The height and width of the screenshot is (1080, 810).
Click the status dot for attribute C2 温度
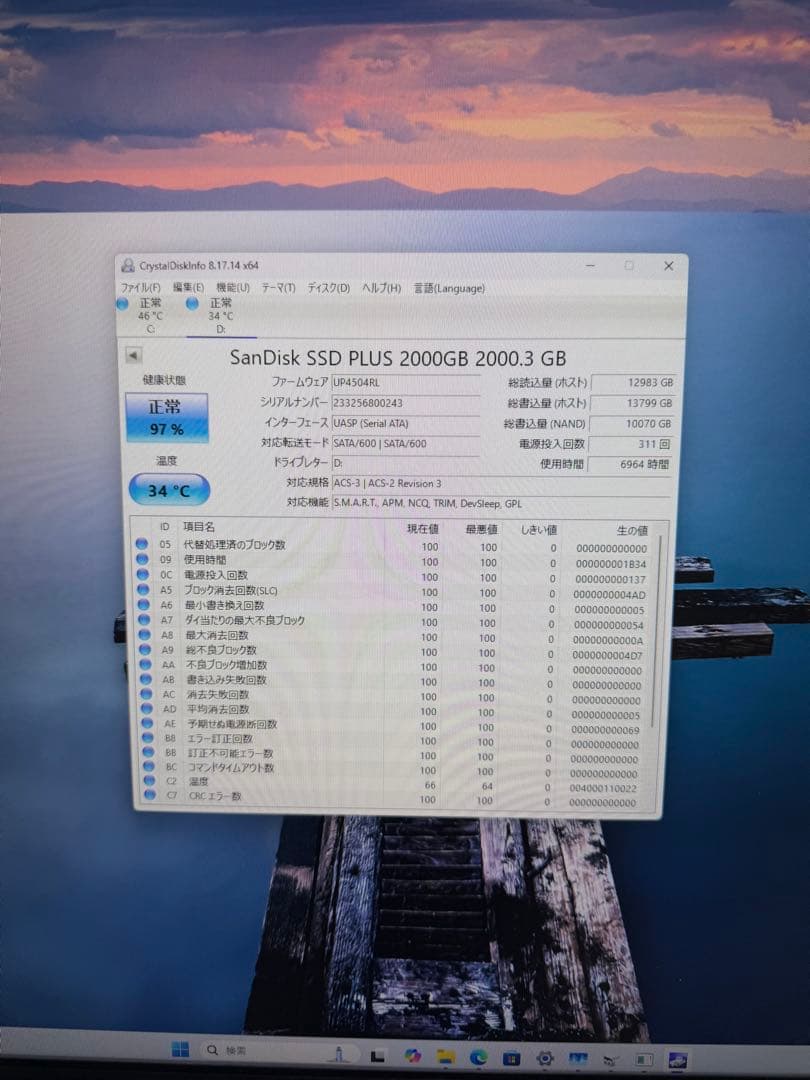point(149,780)
